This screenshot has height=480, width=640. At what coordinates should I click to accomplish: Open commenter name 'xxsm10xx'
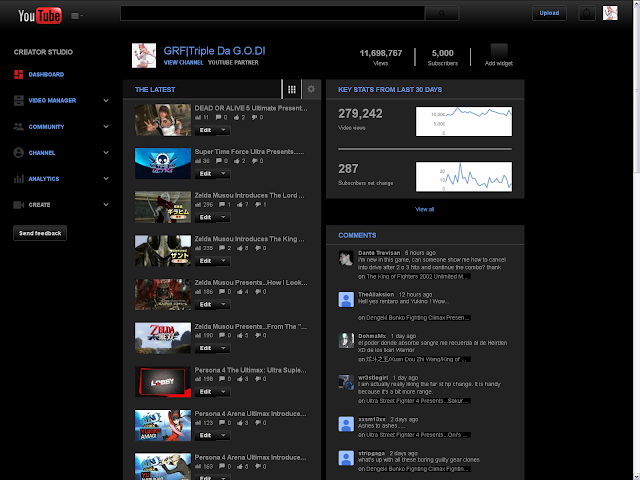(x=372, y=420)
